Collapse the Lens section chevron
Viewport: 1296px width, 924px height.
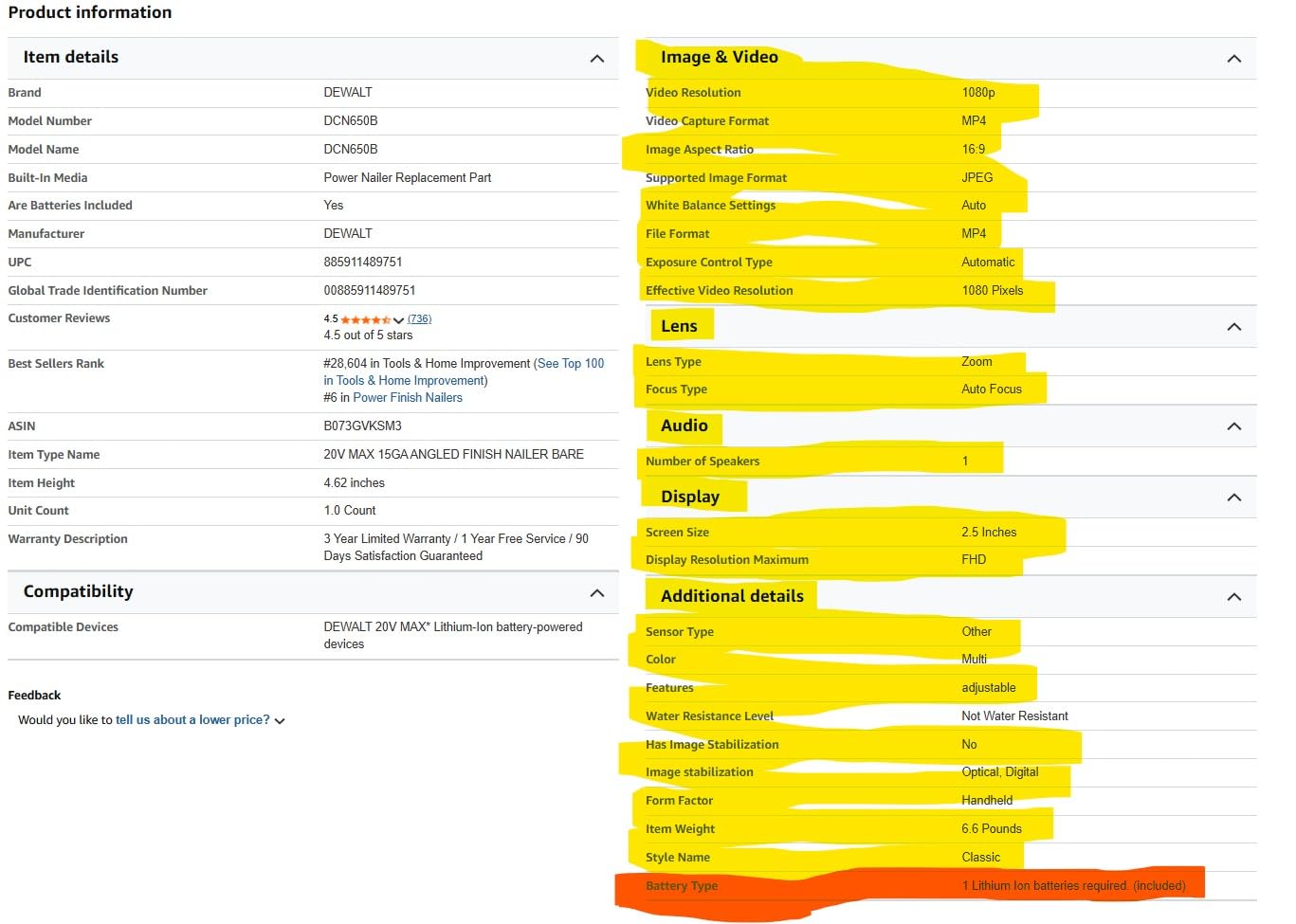click(1234, 327)
